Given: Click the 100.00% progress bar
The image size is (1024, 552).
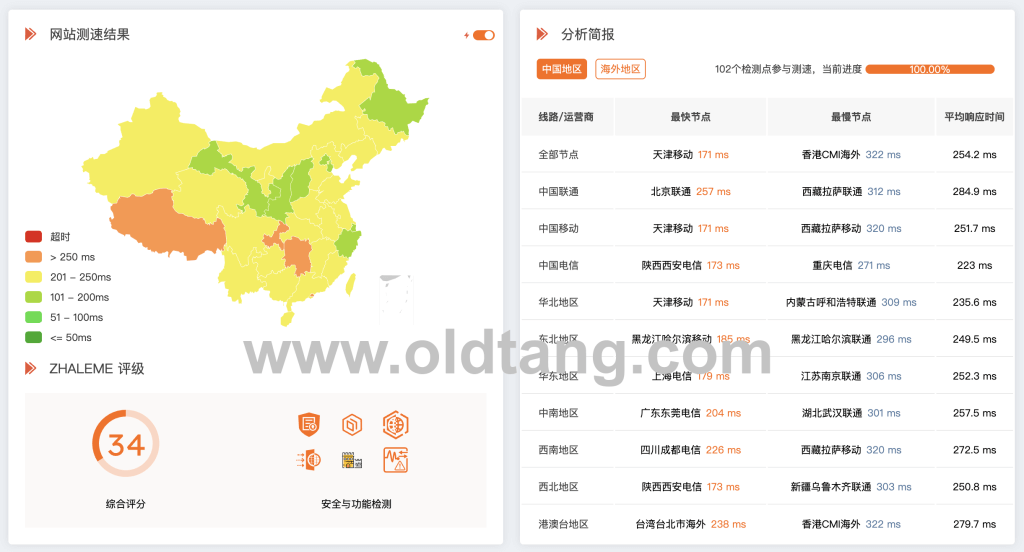Looking at the screenshot, I should pos(929,69).
